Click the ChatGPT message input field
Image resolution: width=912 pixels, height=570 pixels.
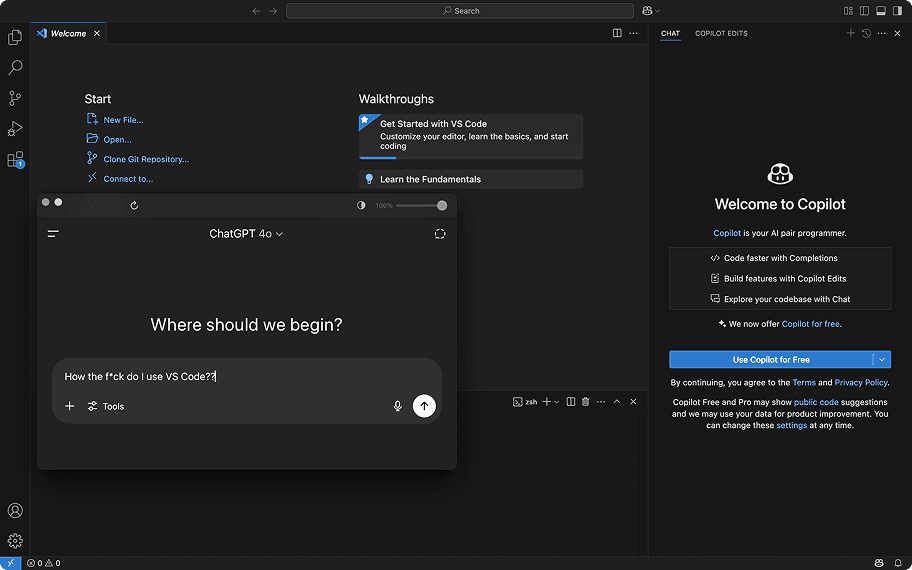(247, 376)
